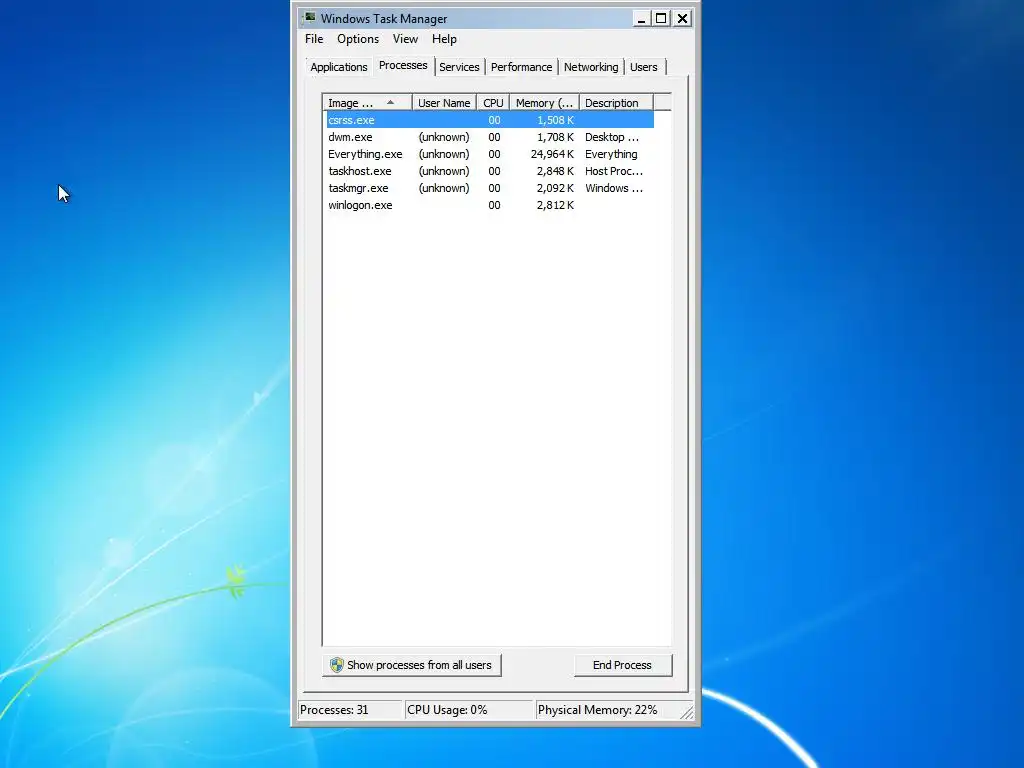Close the Windows Task Manager window
1024x768 pixels.
pos(682,18)
